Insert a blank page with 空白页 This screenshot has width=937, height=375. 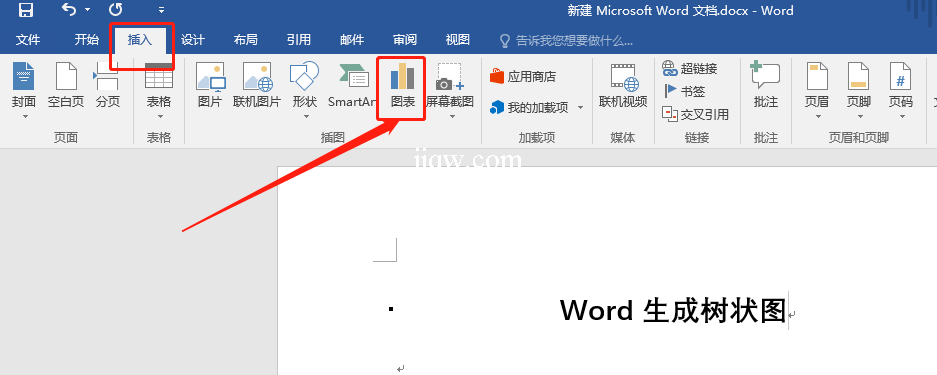(66, 85)
